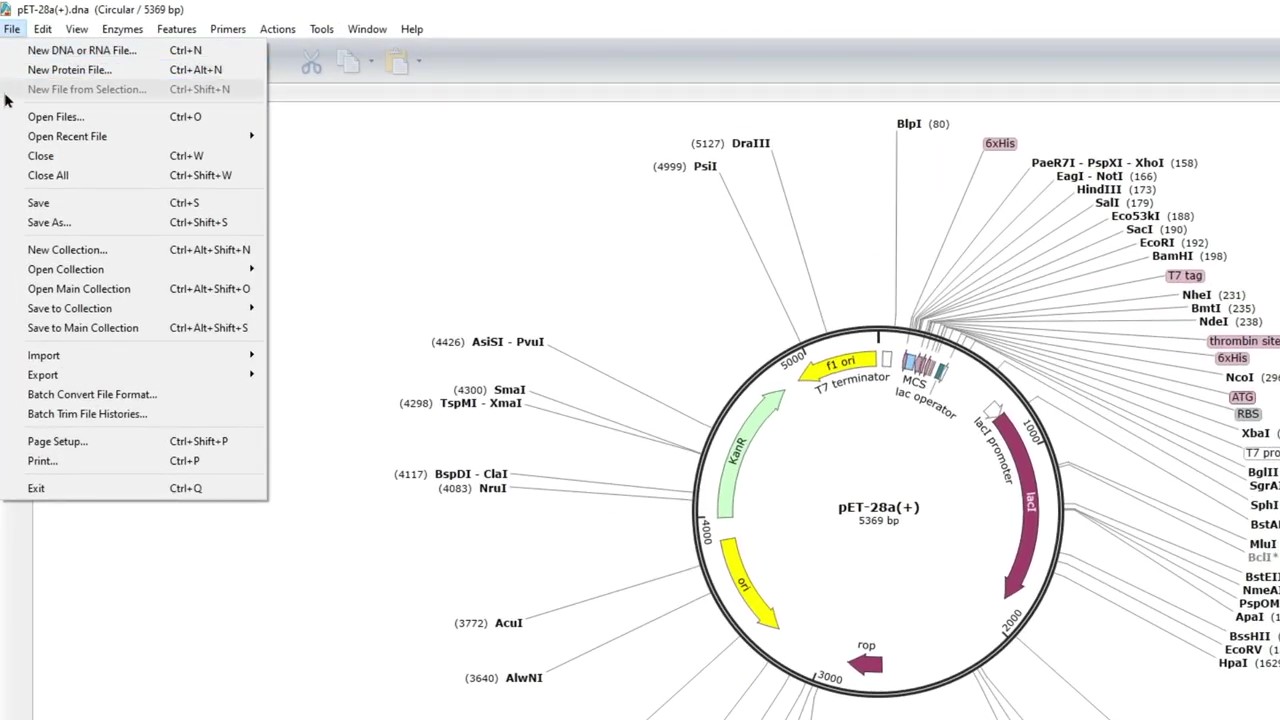Click the DraIII restriction site label
This screenshot has width=1280, height=720.
tap(750, 143)
